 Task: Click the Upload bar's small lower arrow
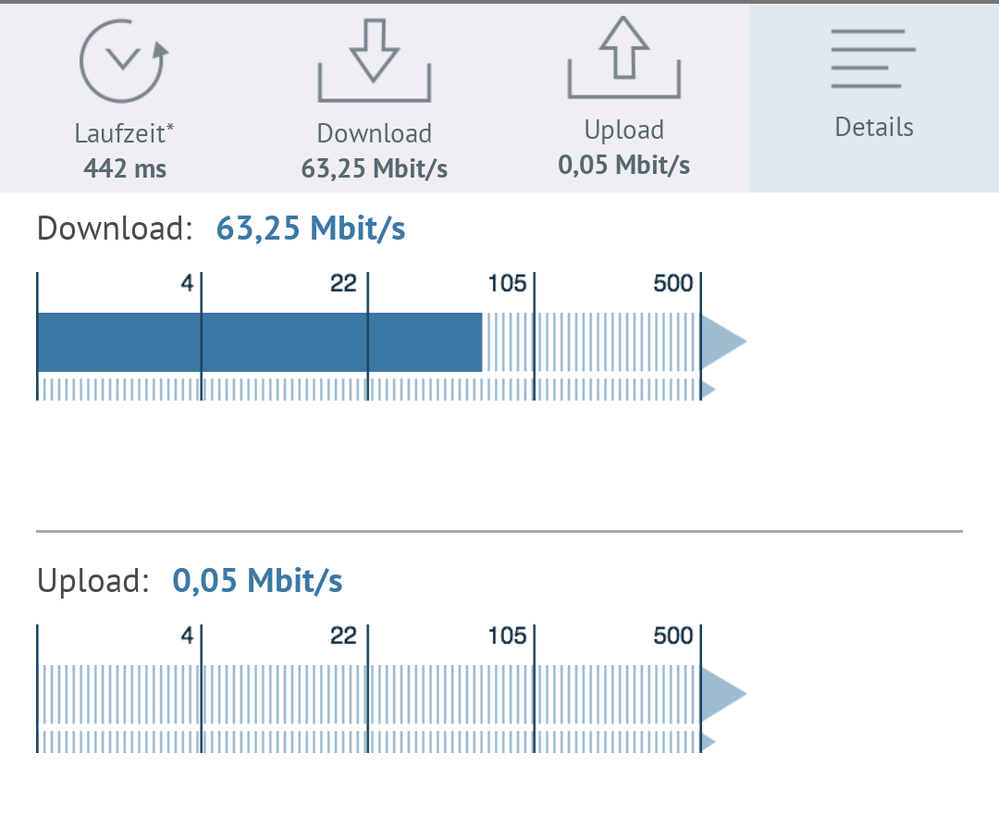click(708, 741)
